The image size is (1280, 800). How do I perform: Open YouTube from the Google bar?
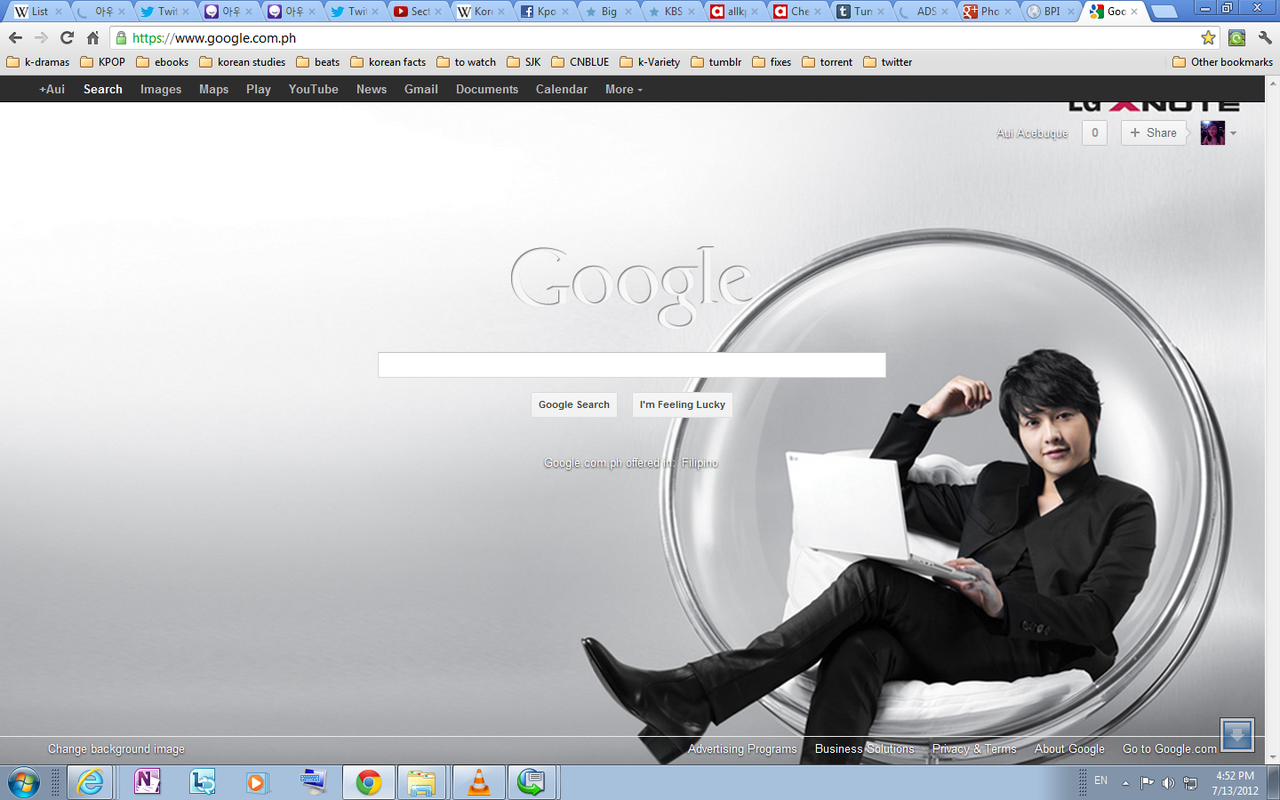point(313,89)
